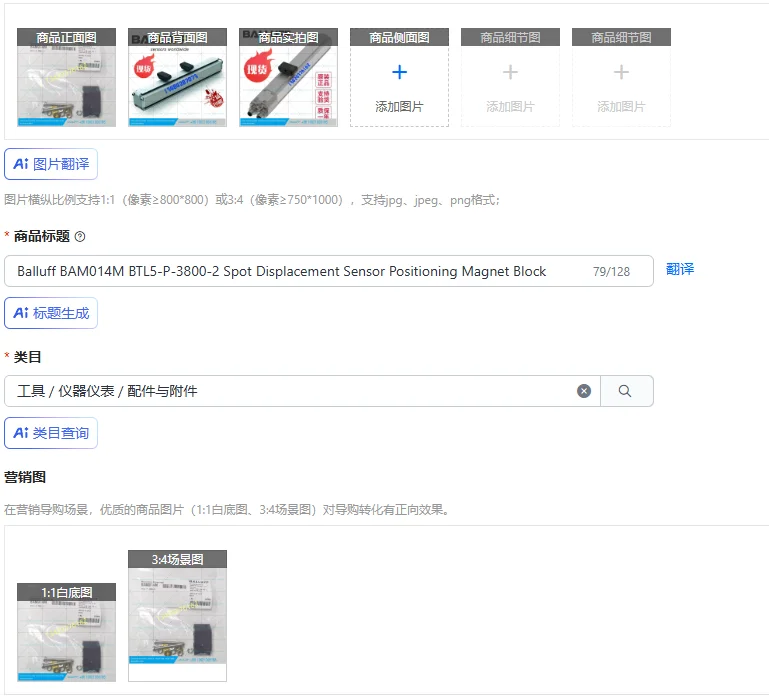This screenshot has height=697, width=769.
Task: Open the 3:4场景图 marketing thumbnail
Action: click(x=178, y=616)
